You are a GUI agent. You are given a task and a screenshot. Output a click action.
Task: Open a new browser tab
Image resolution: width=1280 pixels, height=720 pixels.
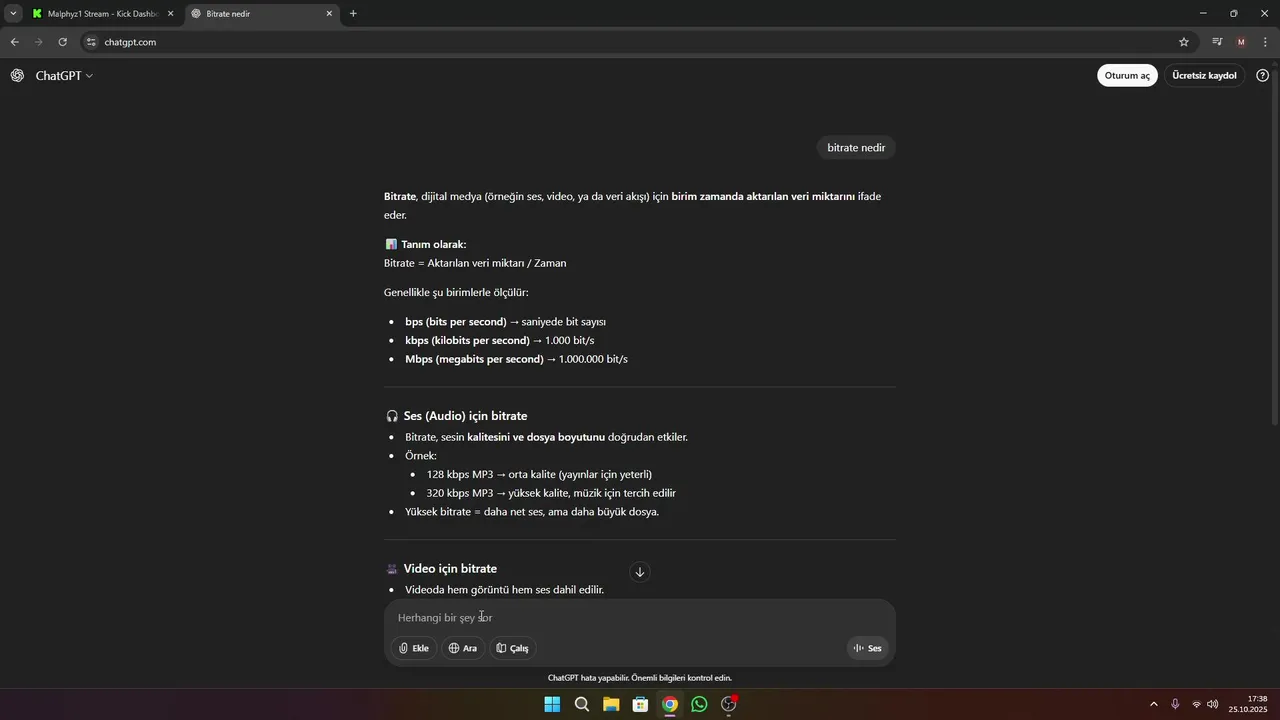pyautogui.click(x=353, y=14)
